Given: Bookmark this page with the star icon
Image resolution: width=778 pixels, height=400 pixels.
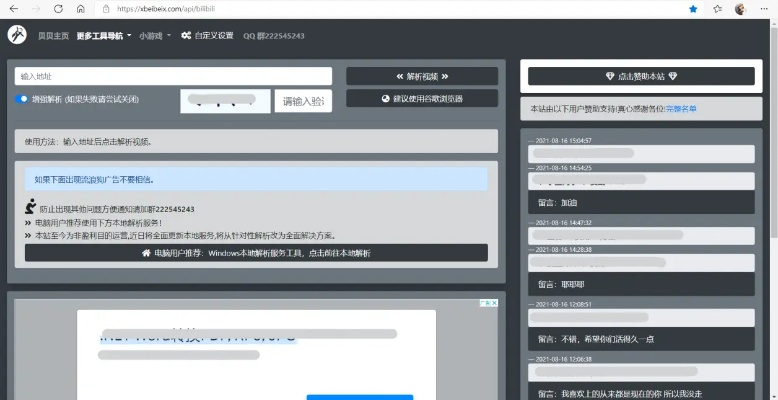Looking at the screenshot, I should tap(693, 8).
